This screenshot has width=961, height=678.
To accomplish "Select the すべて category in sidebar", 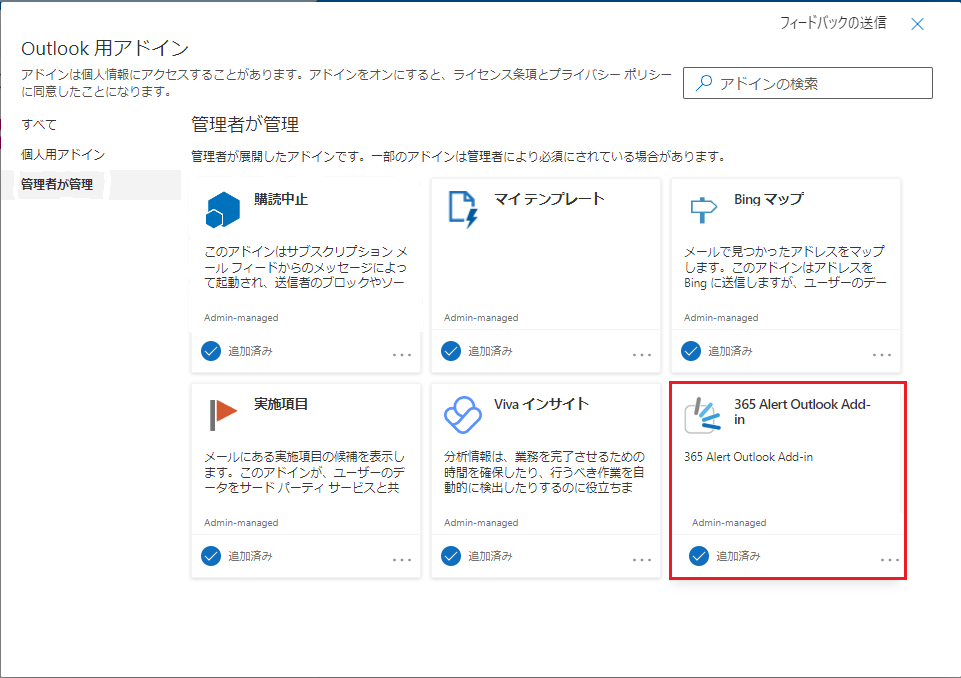I will [40, 125].
